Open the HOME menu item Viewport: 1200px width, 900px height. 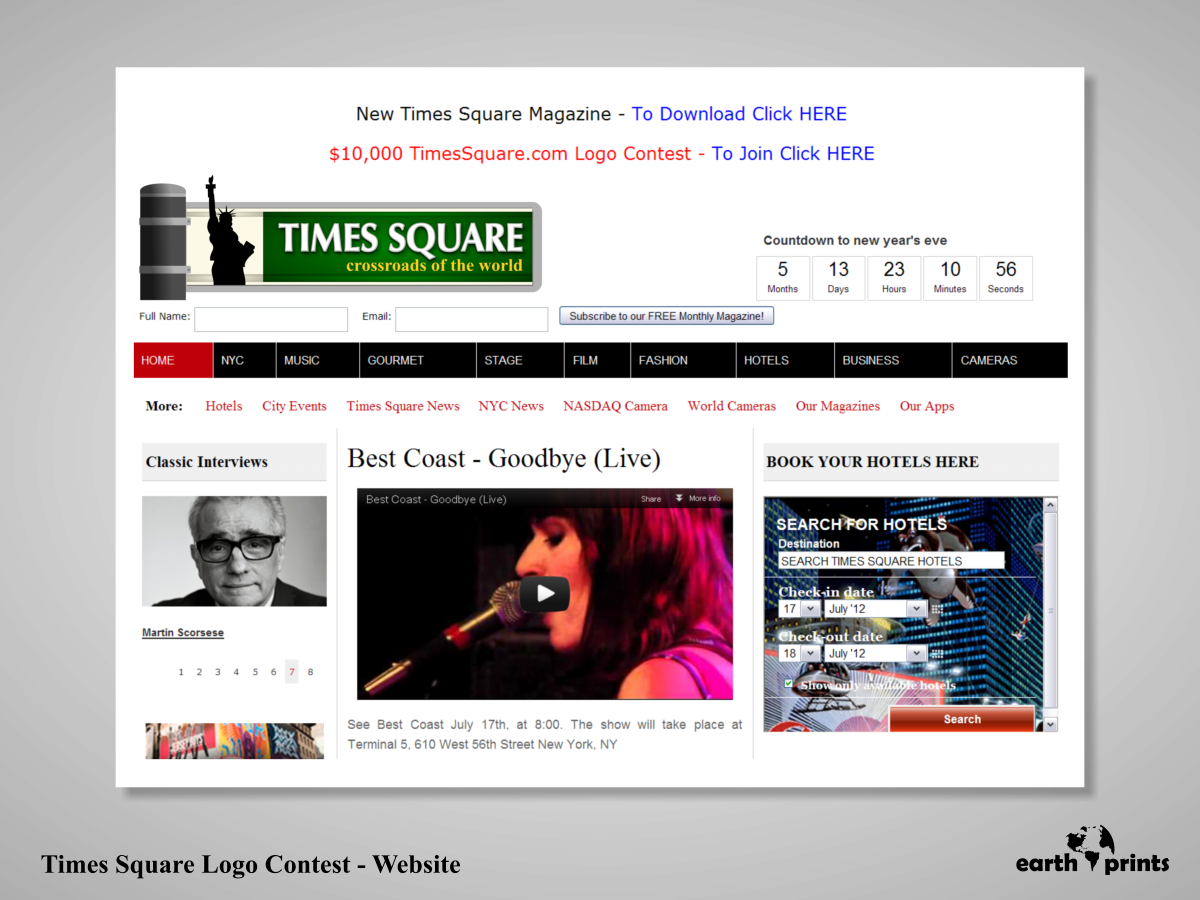(x=173, y=360)
